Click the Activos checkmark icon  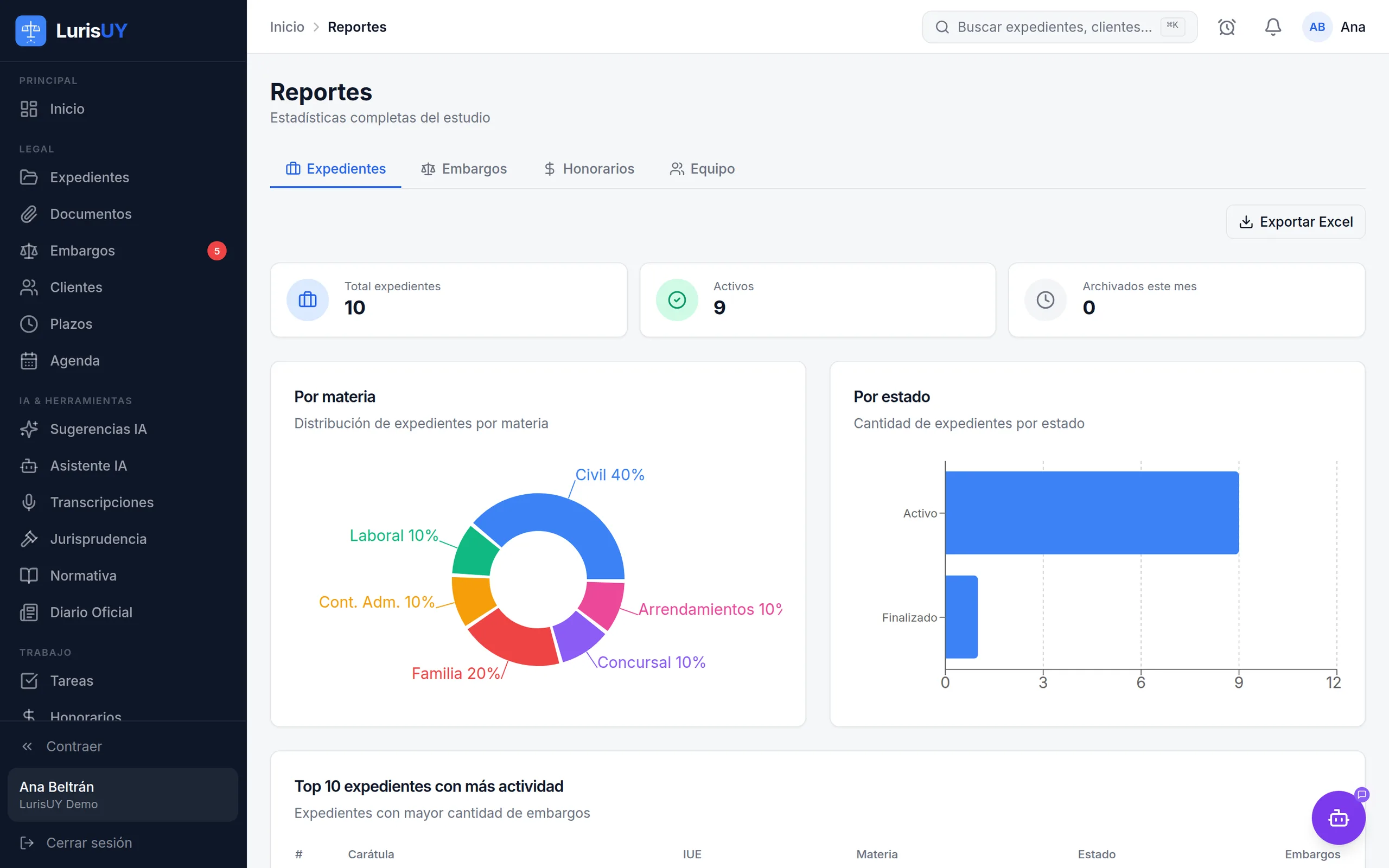pyautogui.click(x=677, y=299)
